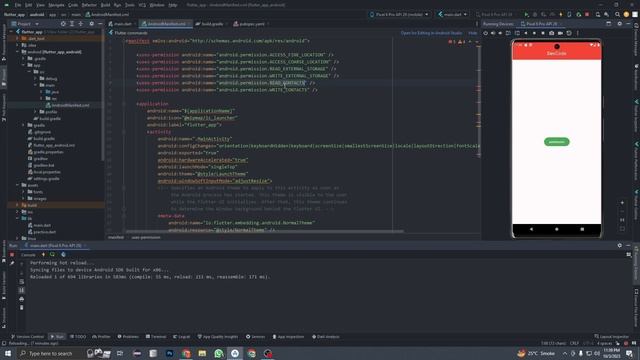Toggle scroll to end in Run console
This screenshot has width=640, height=360.
22,290
